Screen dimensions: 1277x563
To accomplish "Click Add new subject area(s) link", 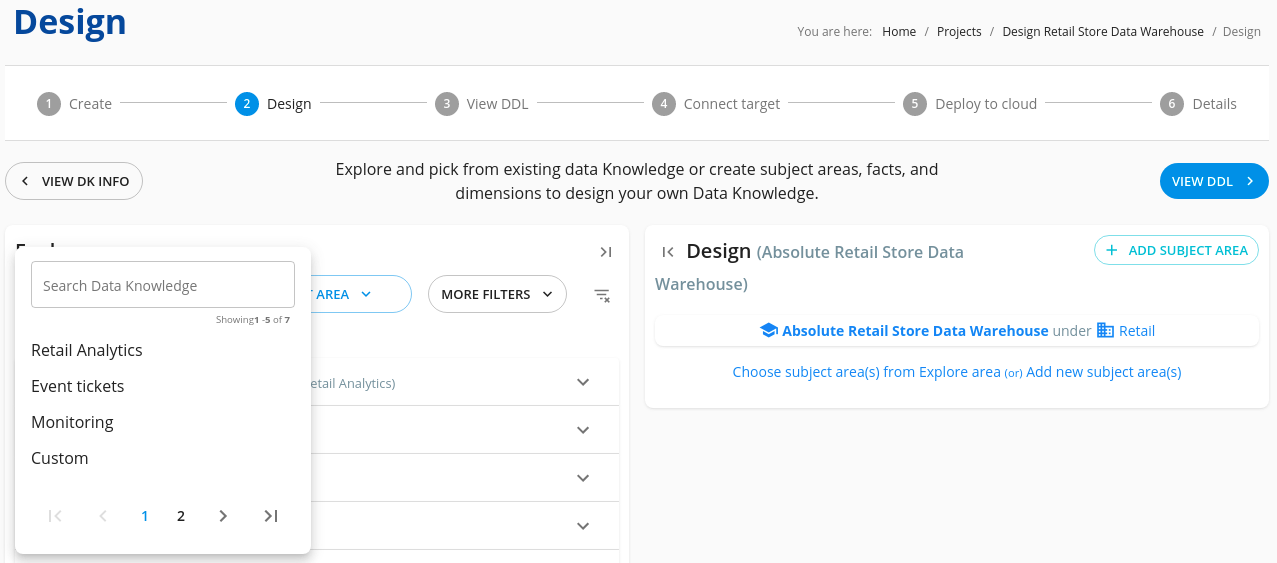I will coord(1104,372).
